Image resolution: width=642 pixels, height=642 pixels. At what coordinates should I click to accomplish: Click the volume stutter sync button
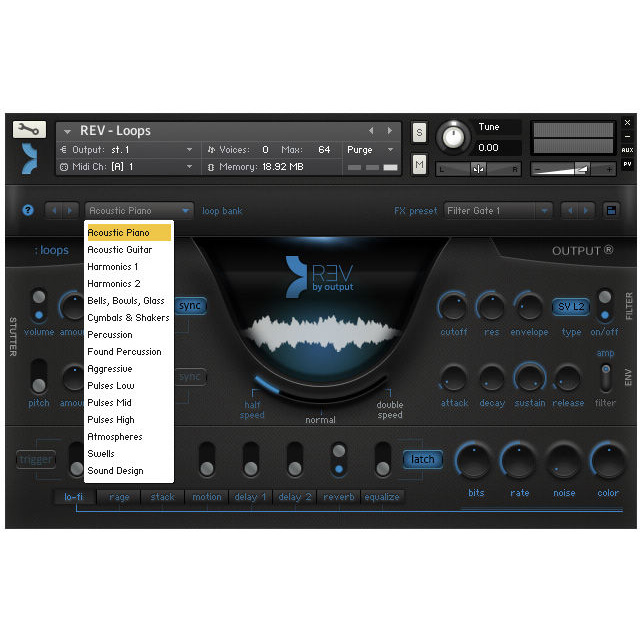pyautogui.click(x=190, y=306)
